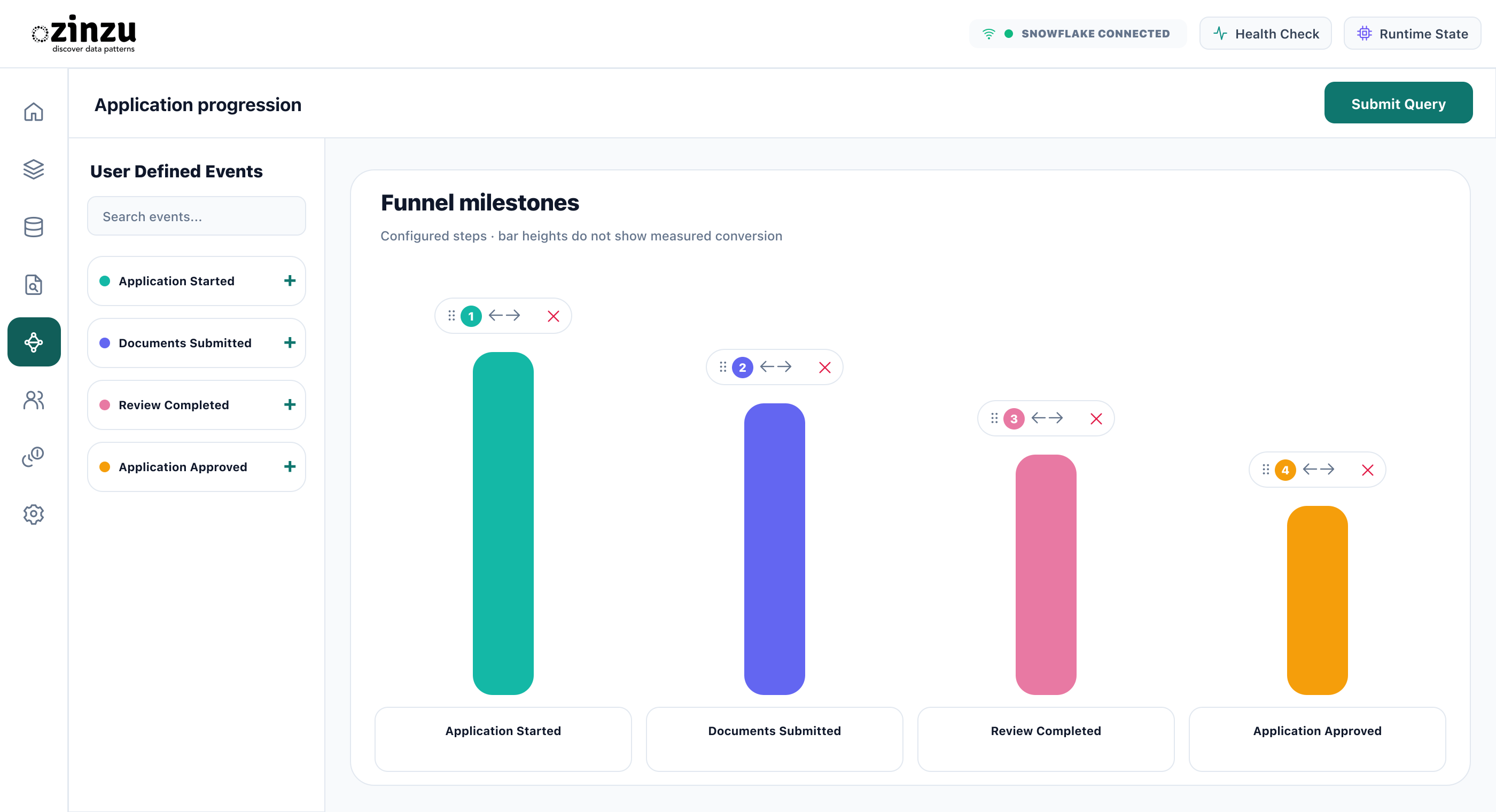Add Documents Submitted event with plus icon
This screenshot has width=1496, height=812.
coord(290,342)
